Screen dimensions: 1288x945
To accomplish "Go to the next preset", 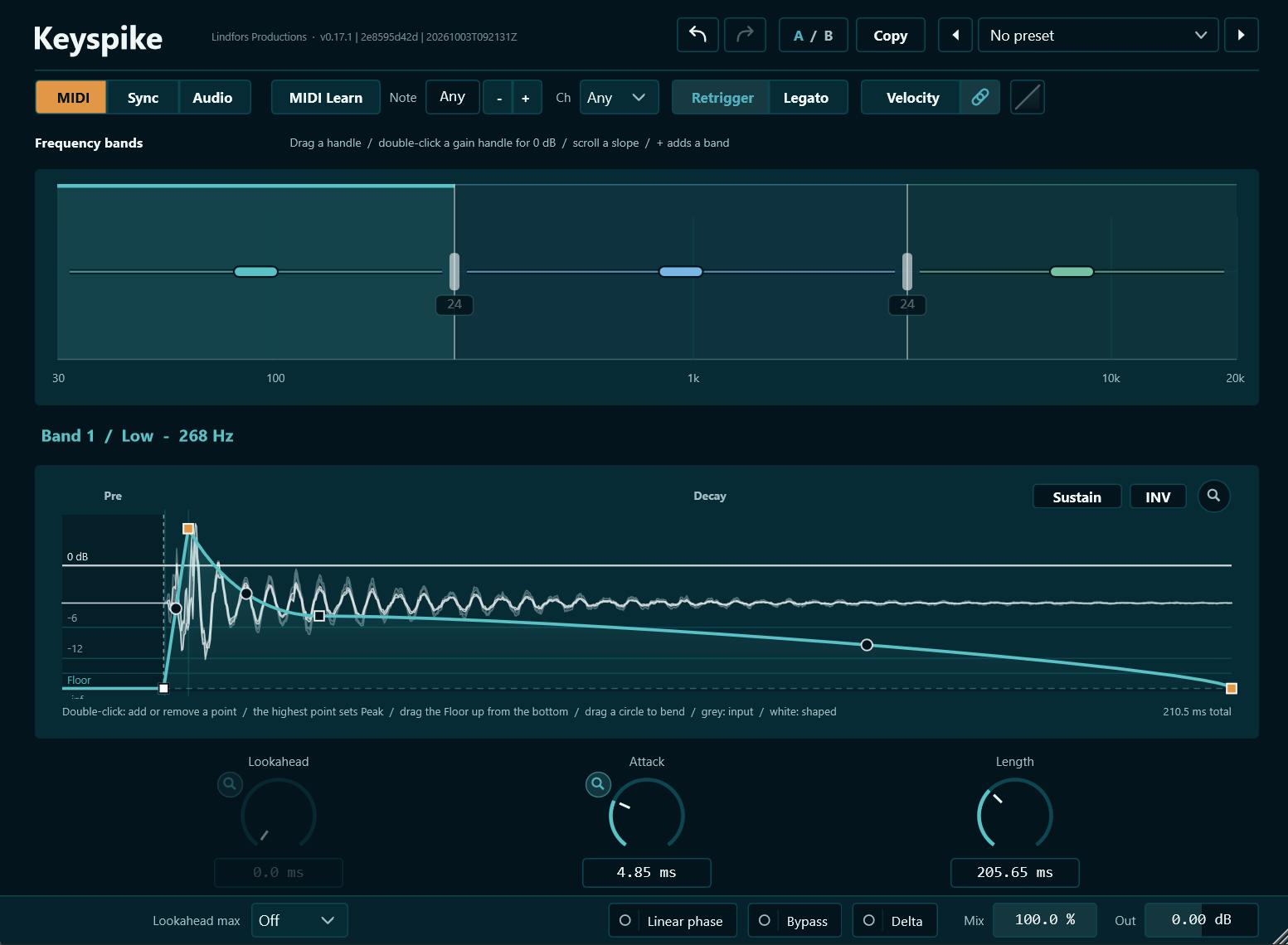I will (1242, 35).
